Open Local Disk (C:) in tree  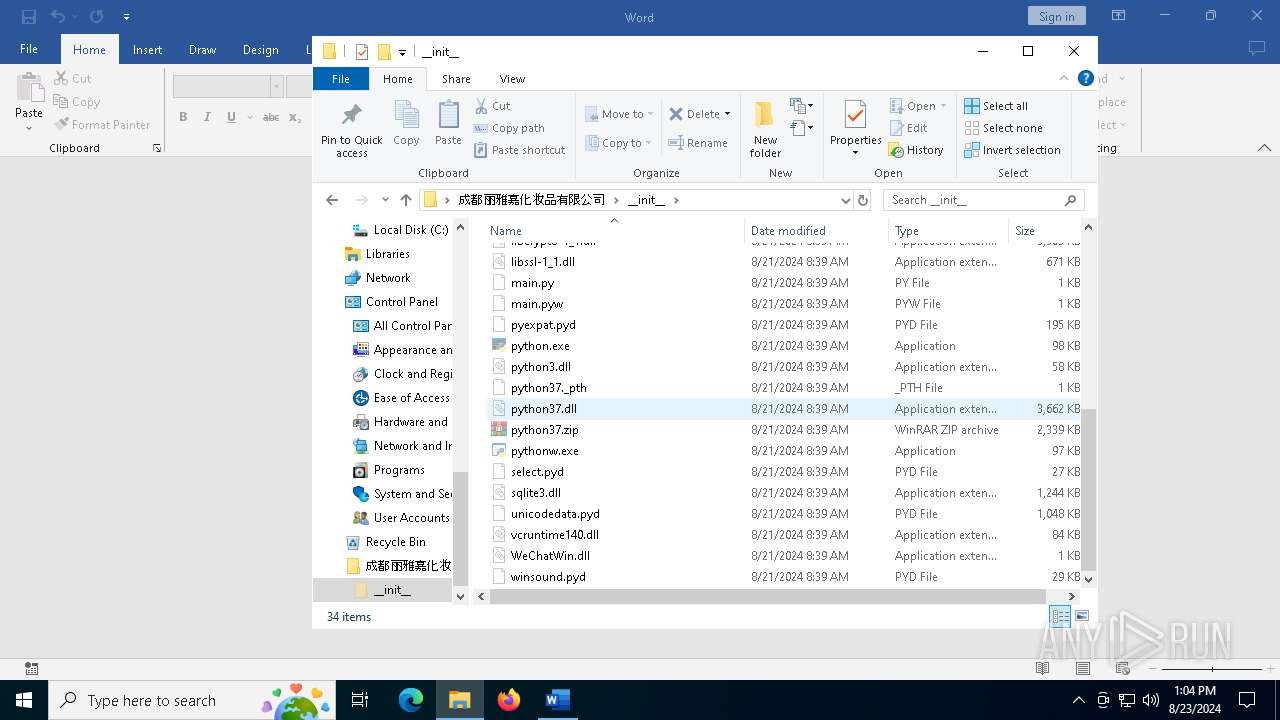[400, 230]
